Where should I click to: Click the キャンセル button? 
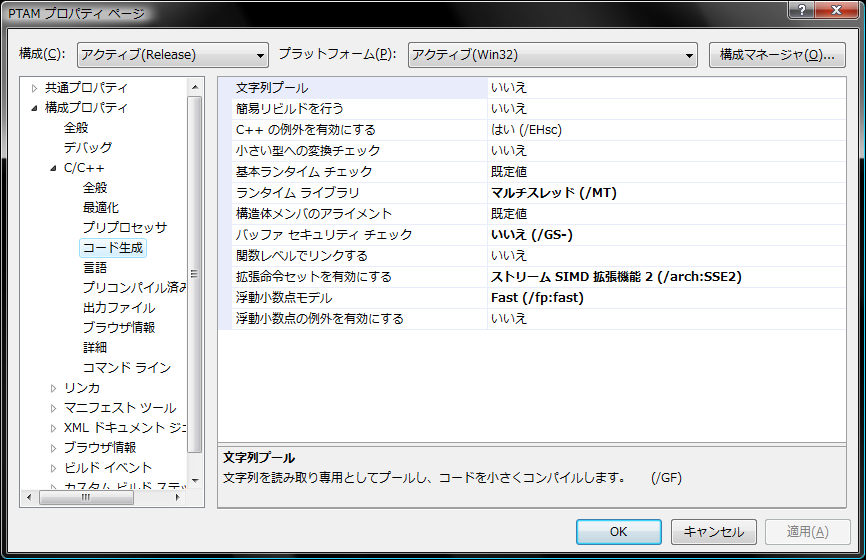coord(713,532)
